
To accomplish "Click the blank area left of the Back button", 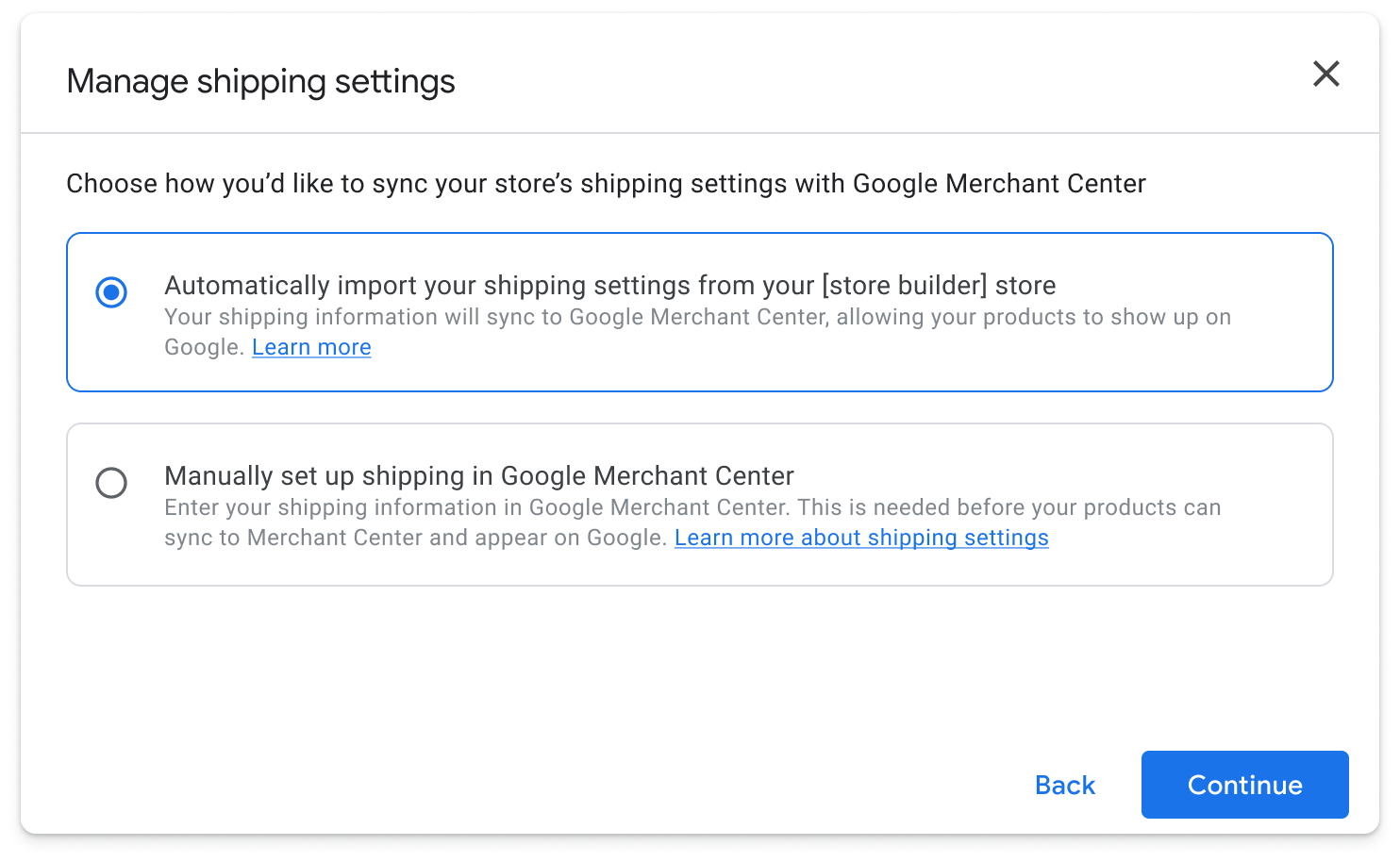I will pos(566,785).
